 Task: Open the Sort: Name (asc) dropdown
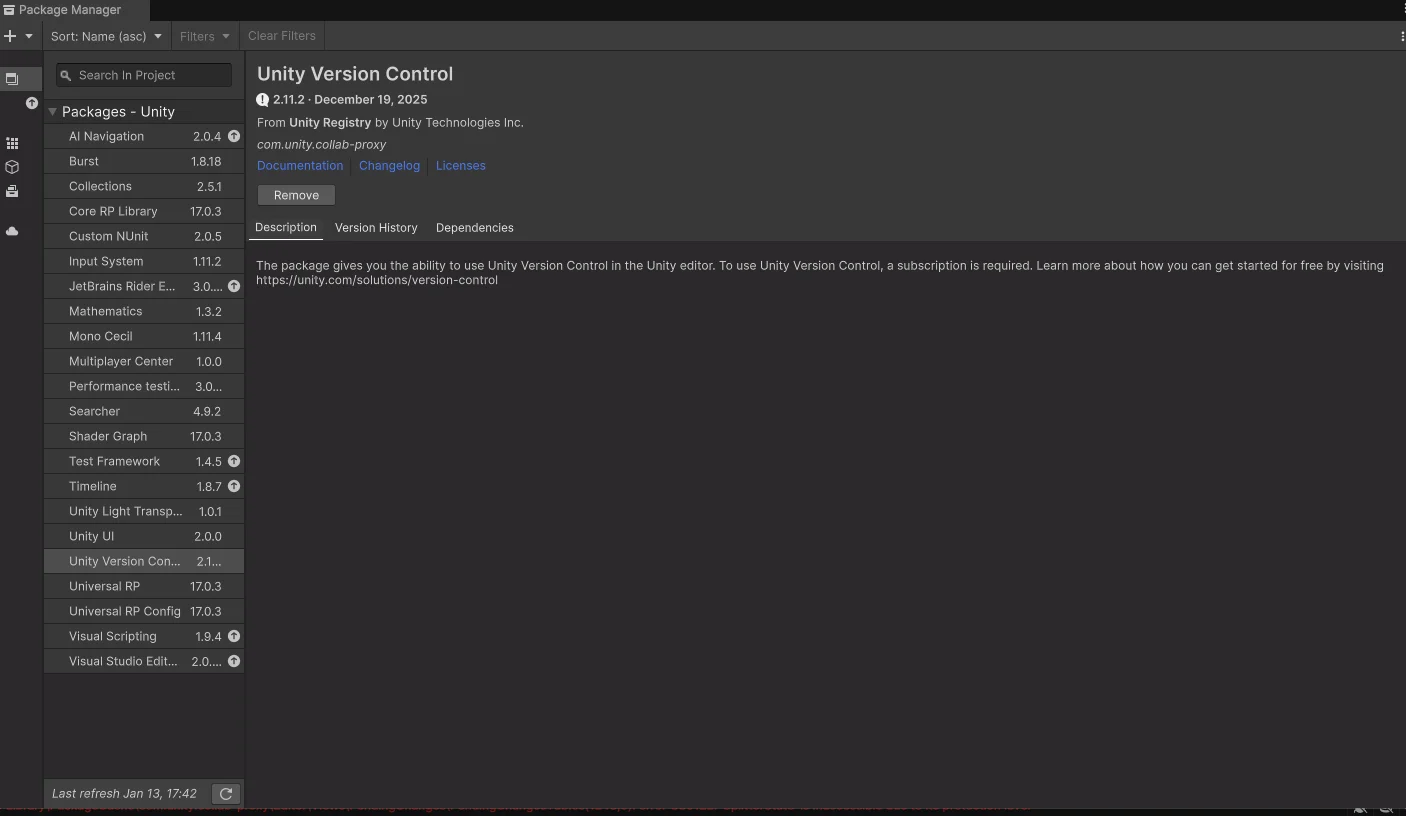106,36
